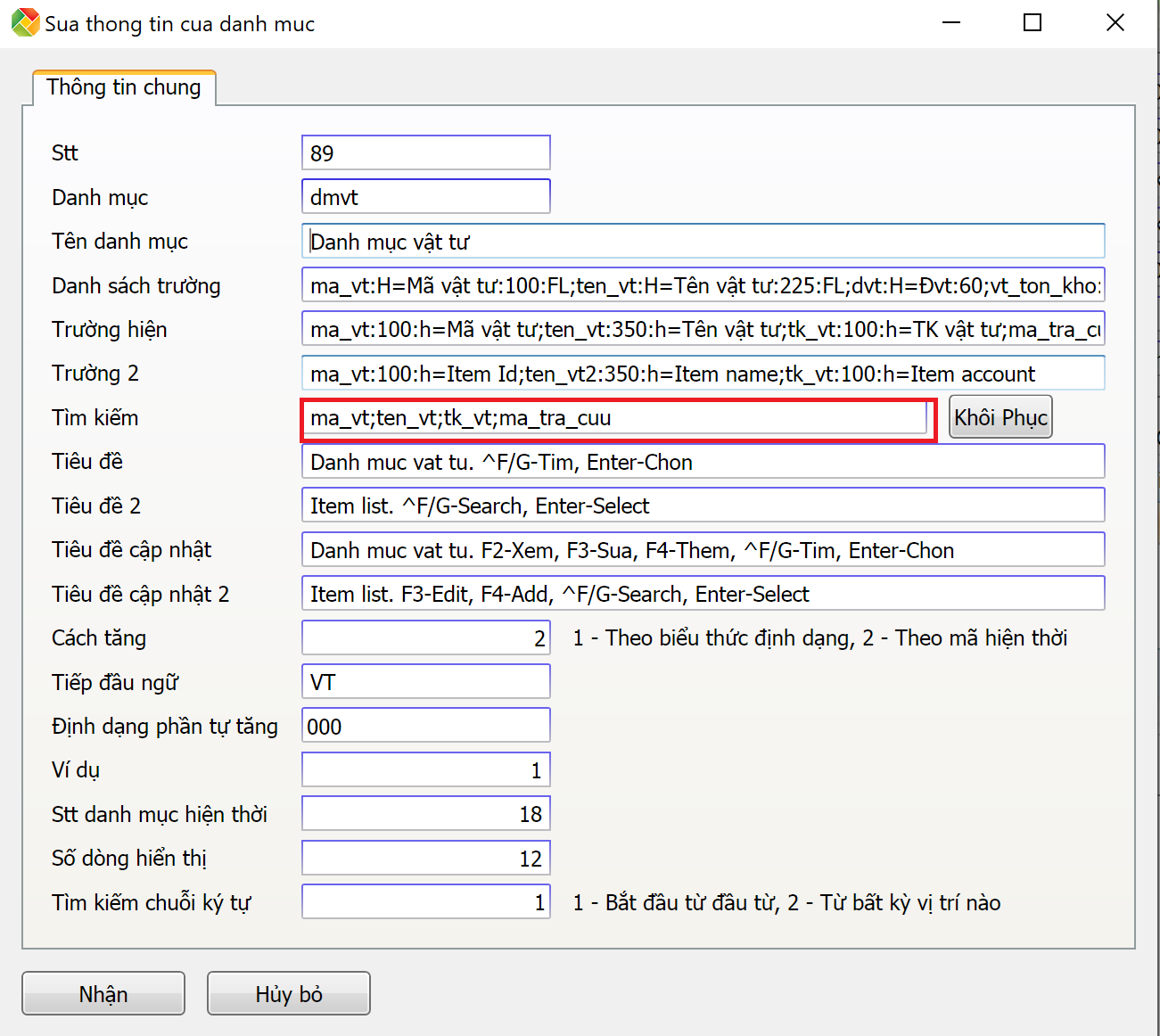Click the window title text
1160x1036 pixels.
[180, 24]
